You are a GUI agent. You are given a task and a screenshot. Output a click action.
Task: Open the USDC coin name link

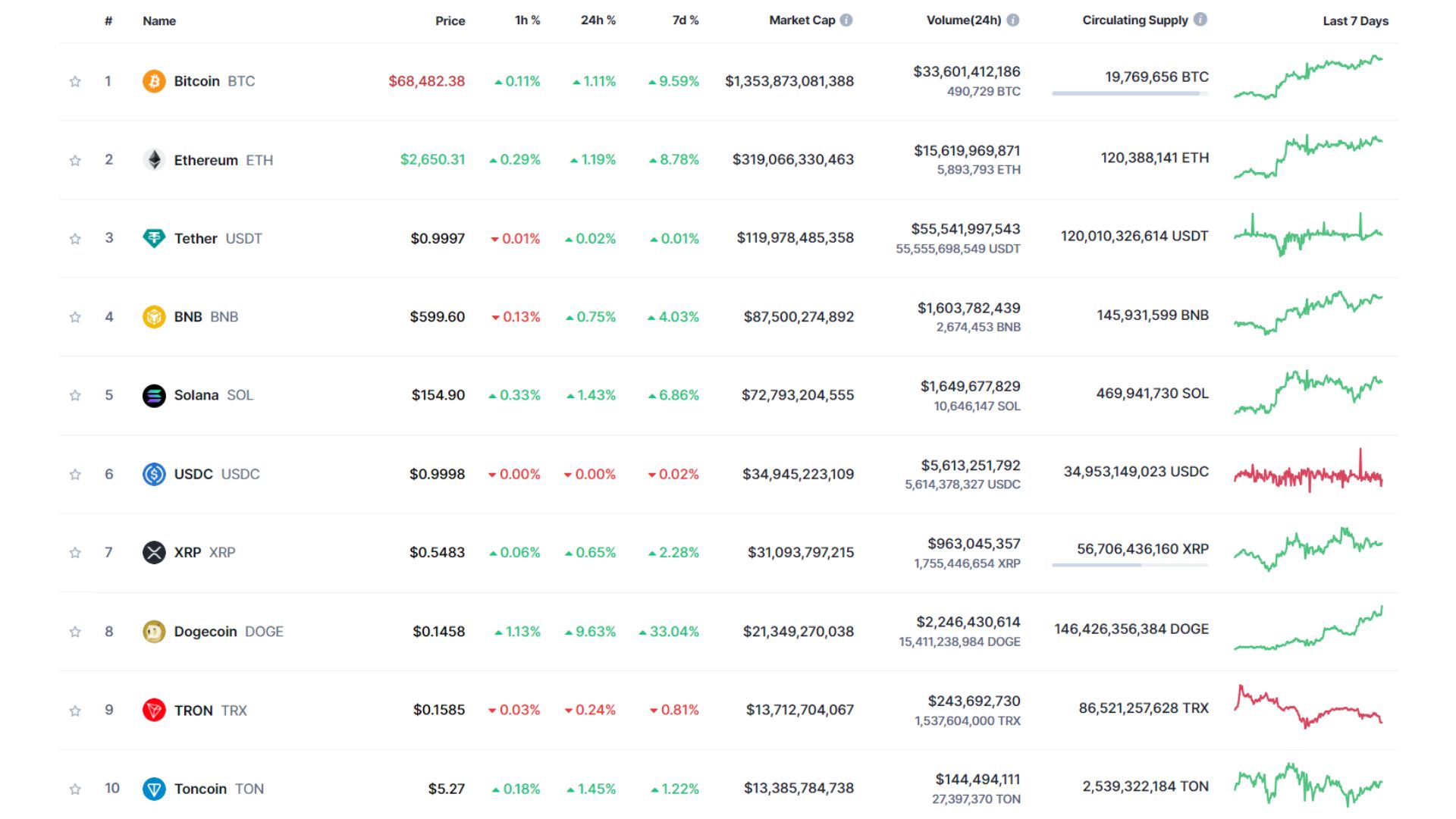(193, 474)
